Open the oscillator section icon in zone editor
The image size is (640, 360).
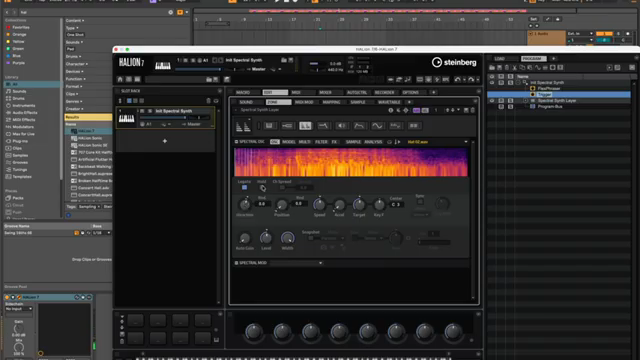305,126
